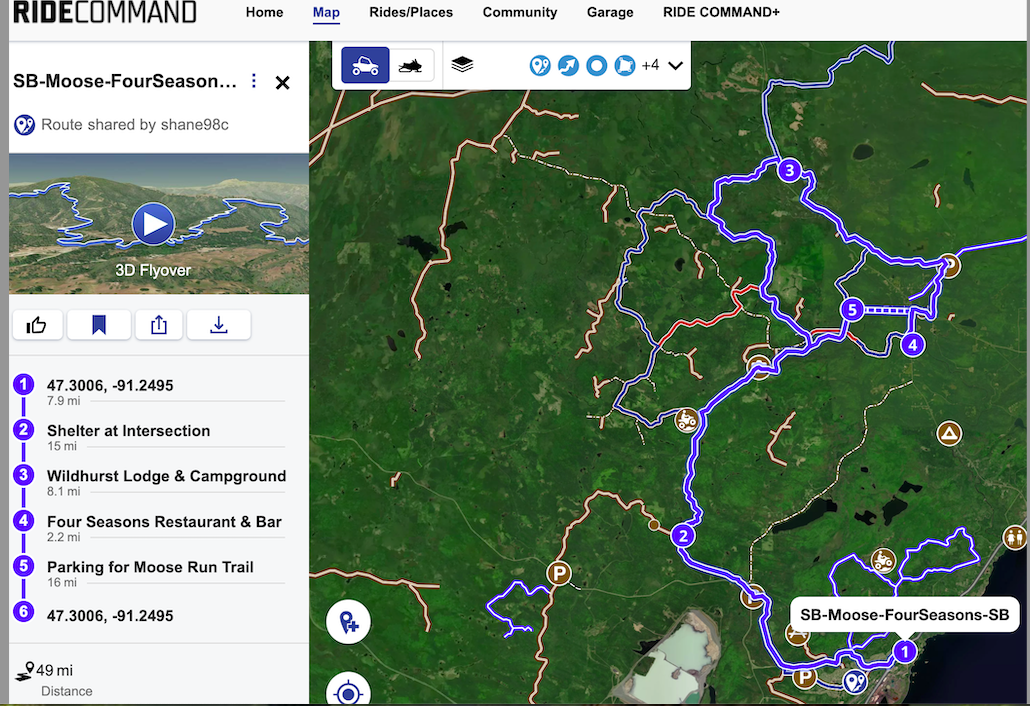Click map marker 3 on the route

pyautogui.click(x=790, y=171)
